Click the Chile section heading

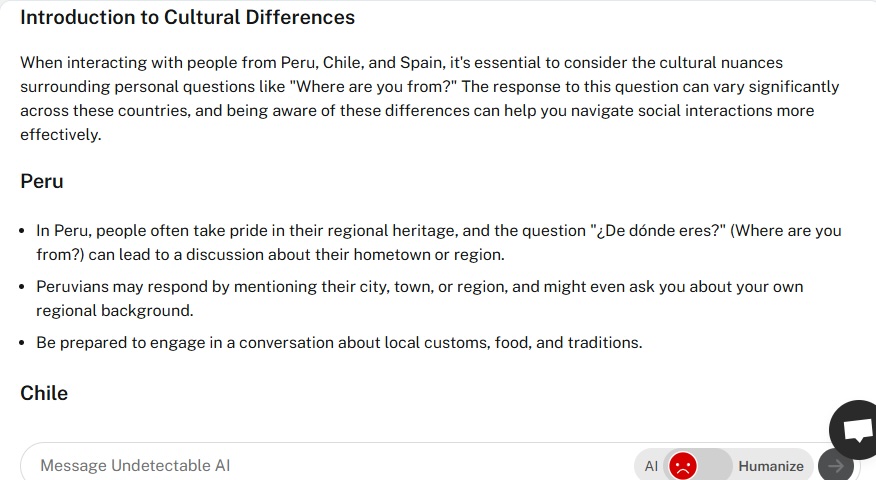(44, 393)
